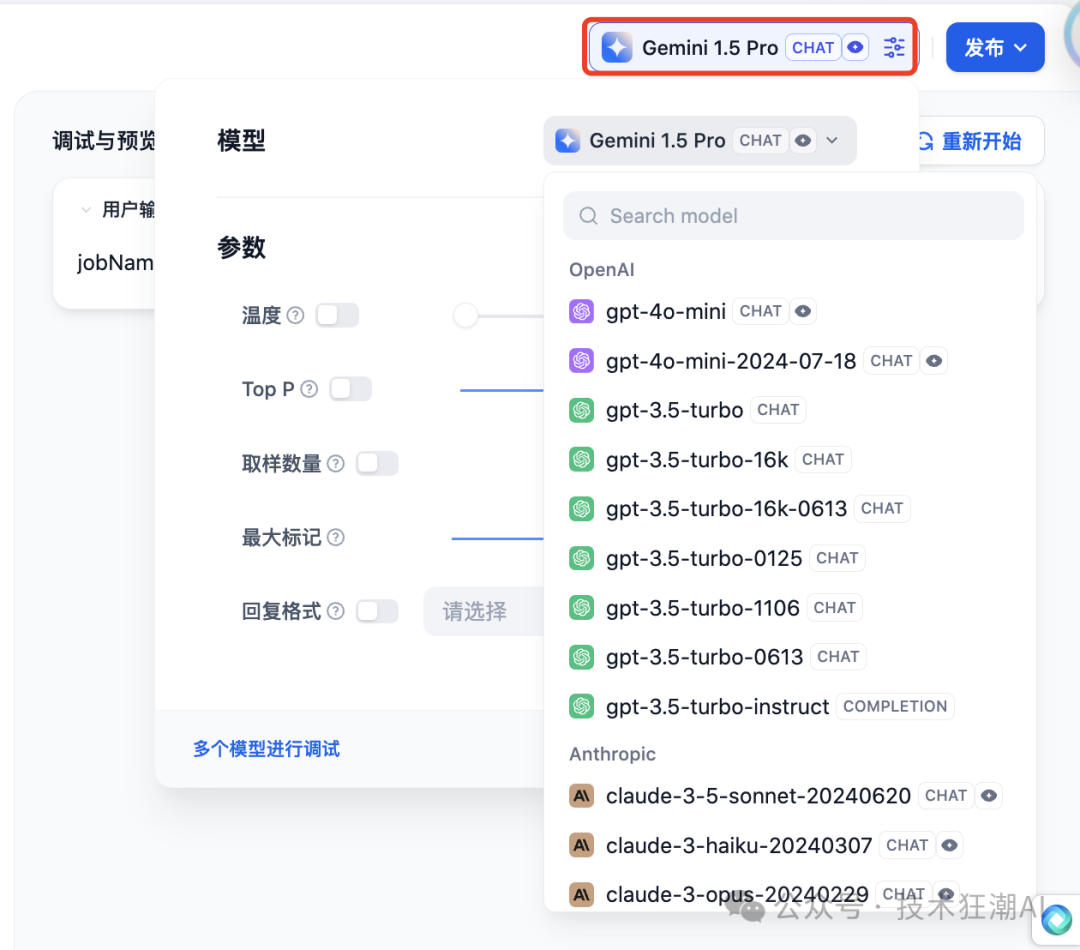Screen dimensions: 1080x950
Task: Click vision eye icon in top model selector
Action: (x=855, y=48)
